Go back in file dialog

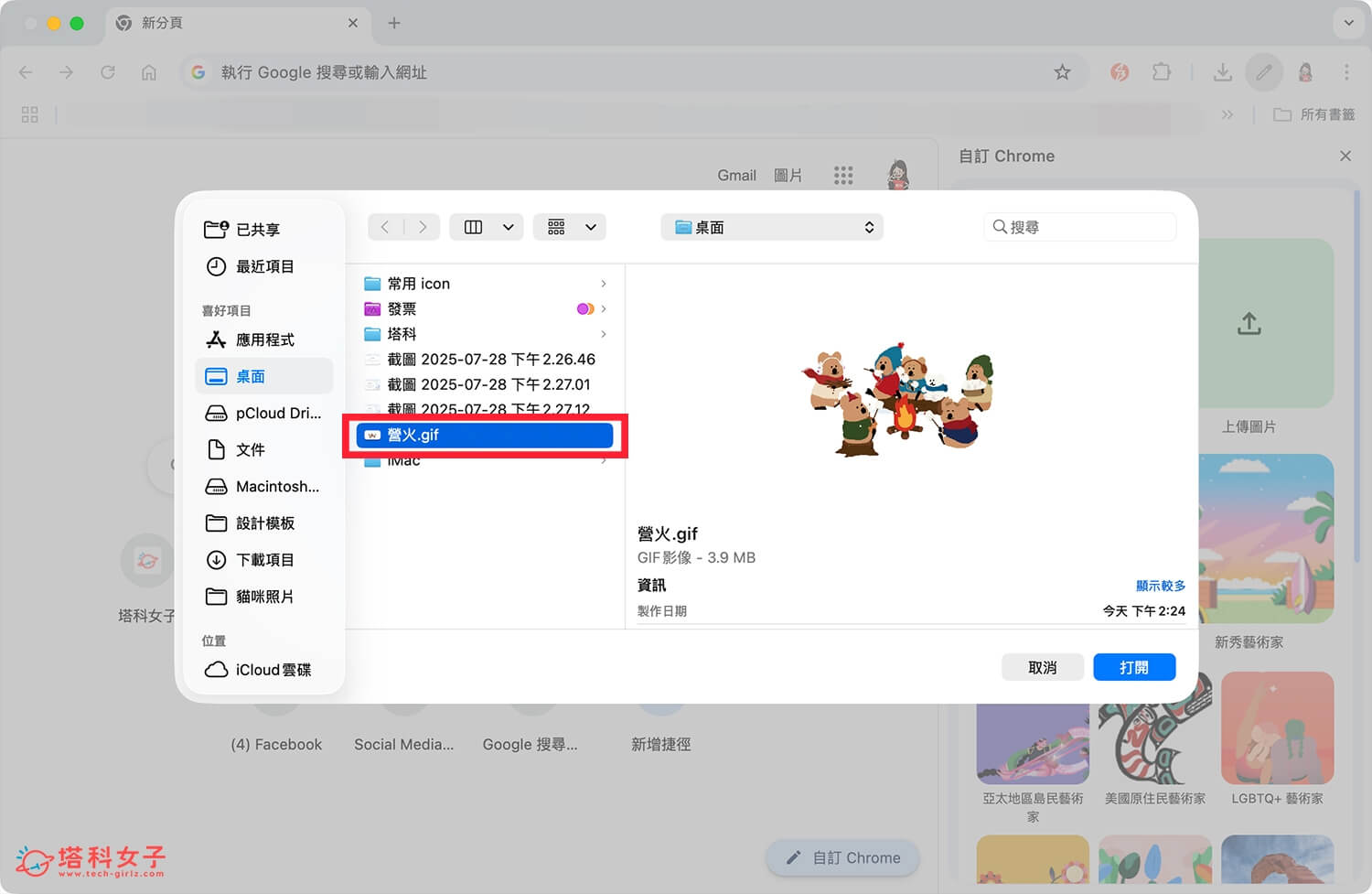[x=385, y=227]
